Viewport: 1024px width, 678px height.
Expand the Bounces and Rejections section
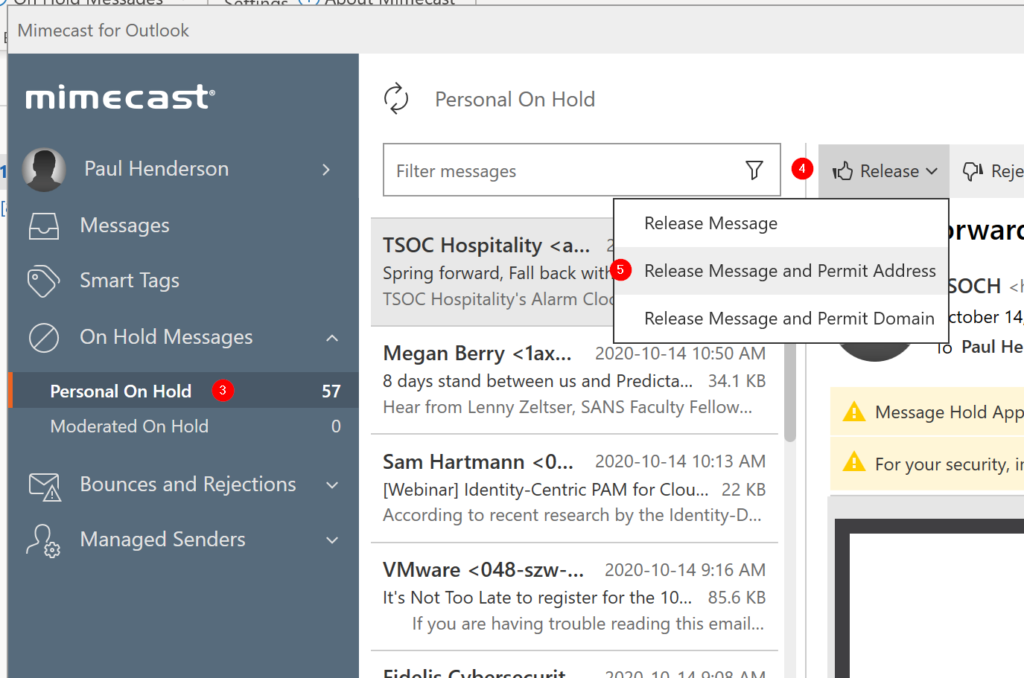click(x=332, y=485)
